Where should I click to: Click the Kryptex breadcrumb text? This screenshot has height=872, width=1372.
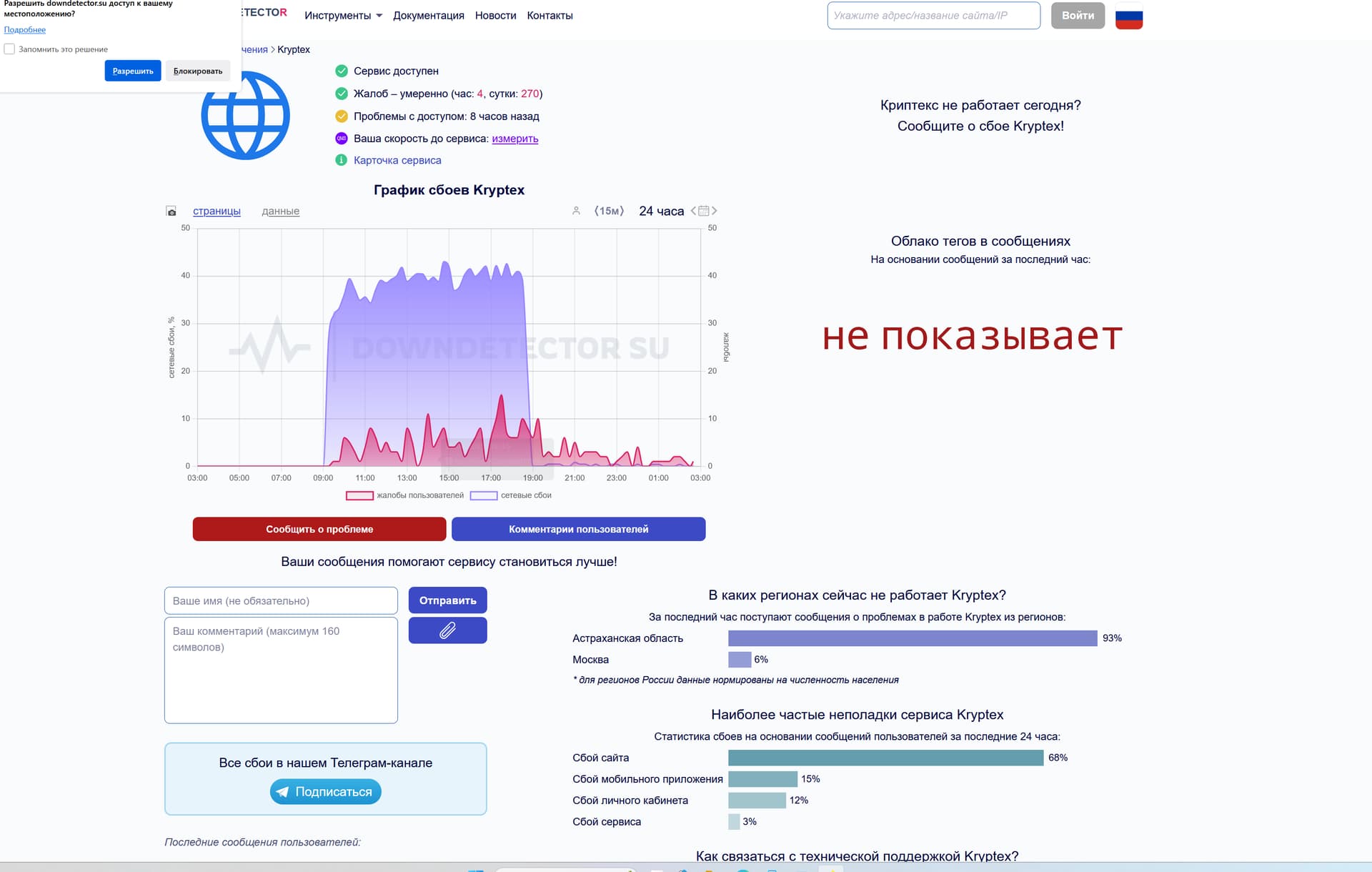pyautogui.click(x=294, y=49)
